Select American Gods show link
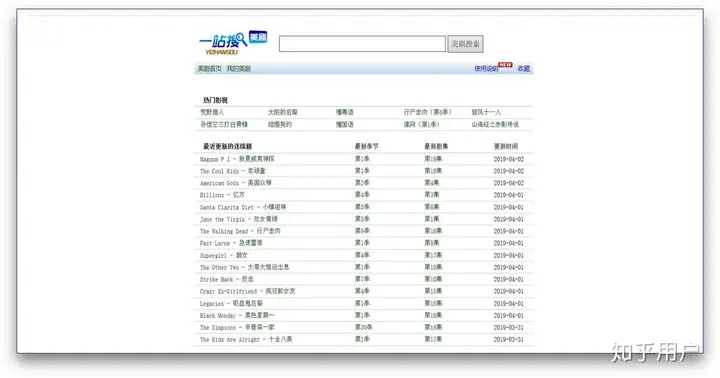 click(x=236, y=183)
